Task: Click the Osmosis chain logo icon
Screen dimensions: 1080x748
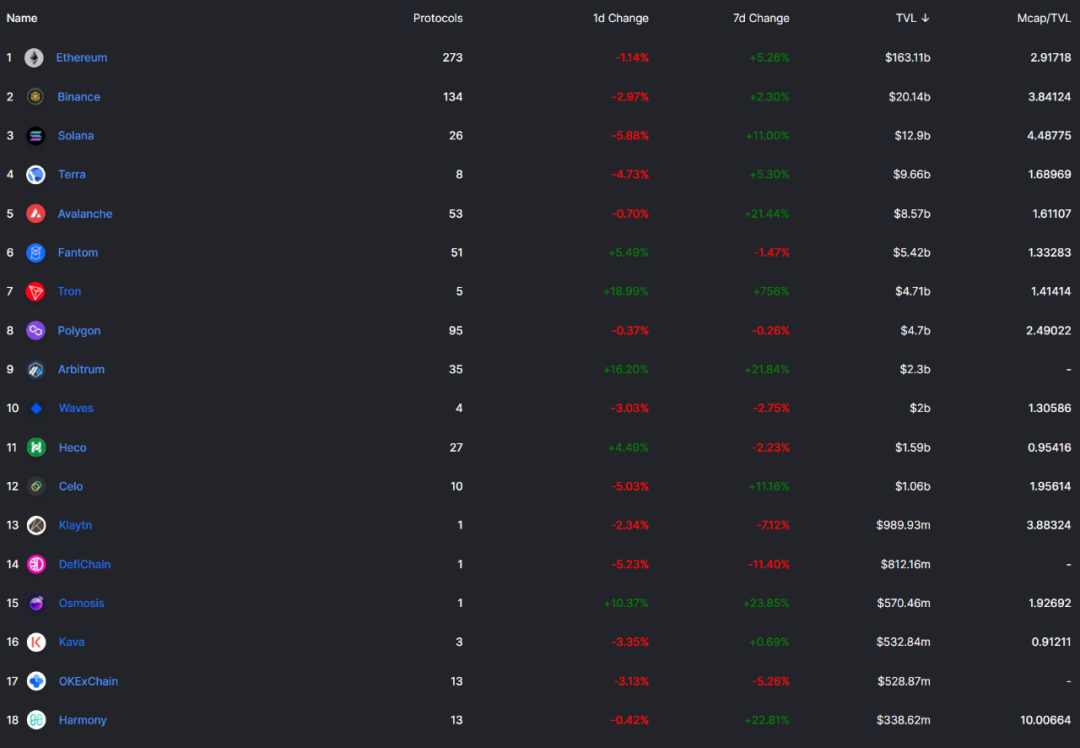Action: point(37,603)
